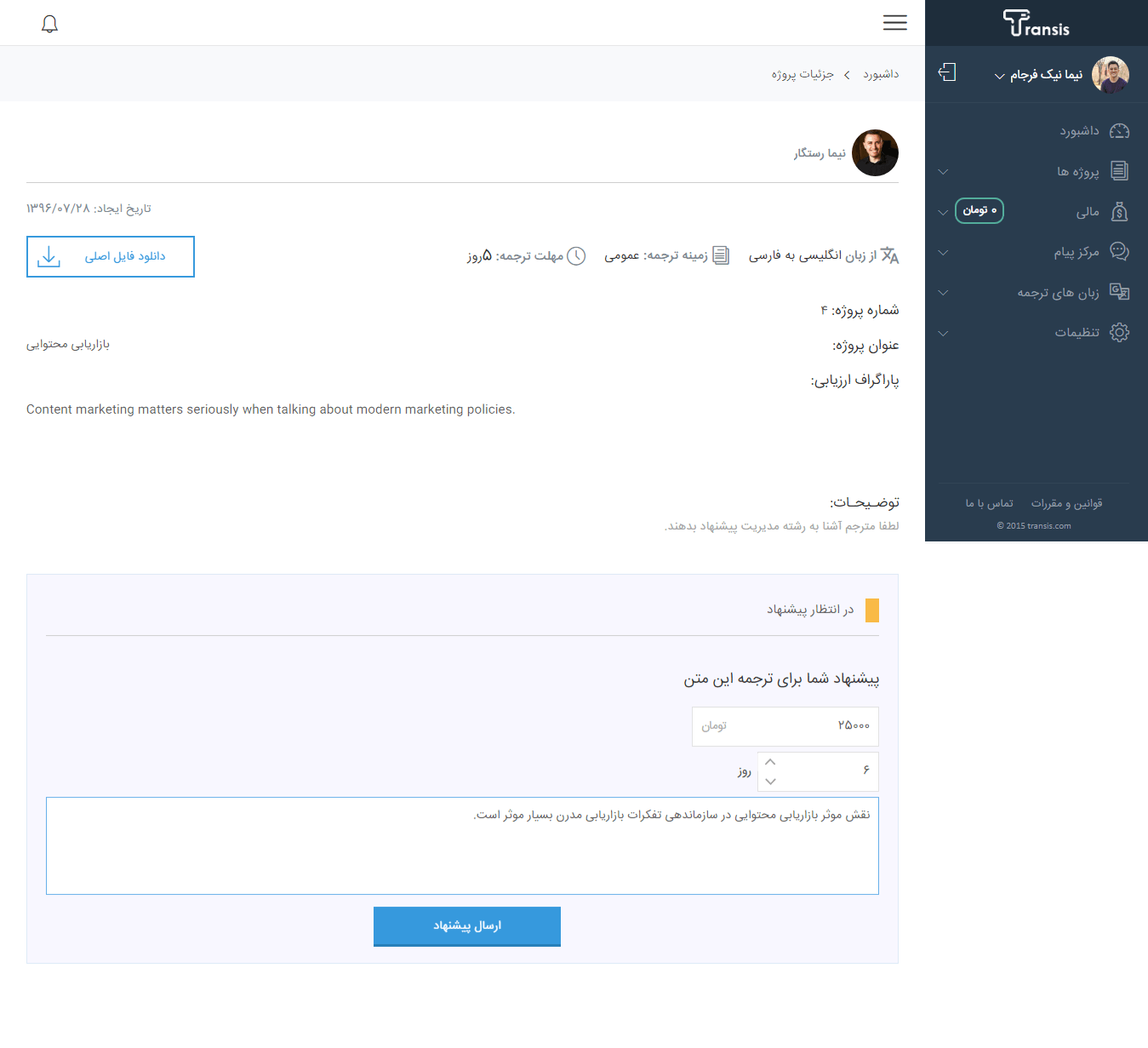Click the پروژه ها document icon

tap(1120, 171)
